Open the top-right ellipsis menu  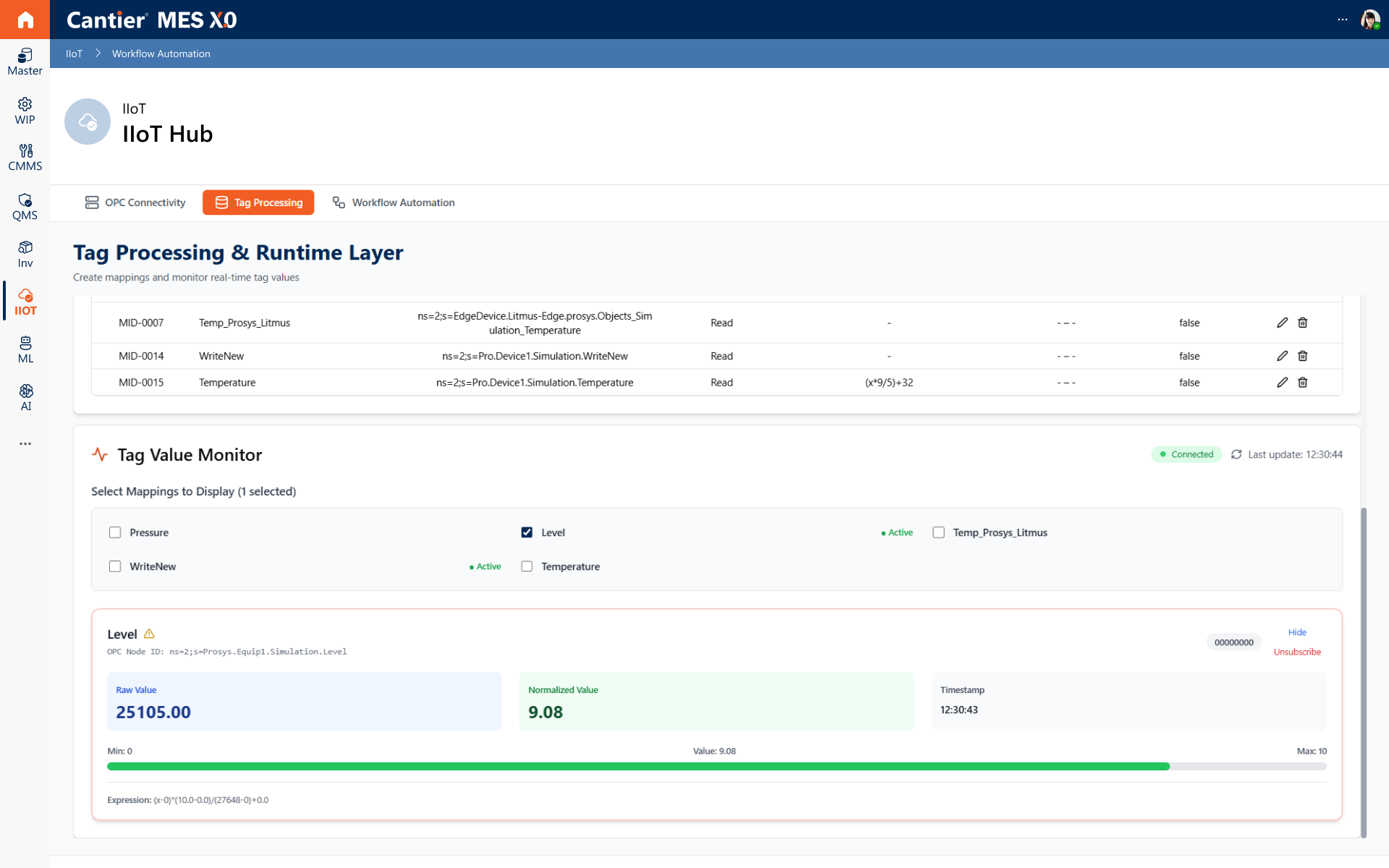(x=1342, y=20)
